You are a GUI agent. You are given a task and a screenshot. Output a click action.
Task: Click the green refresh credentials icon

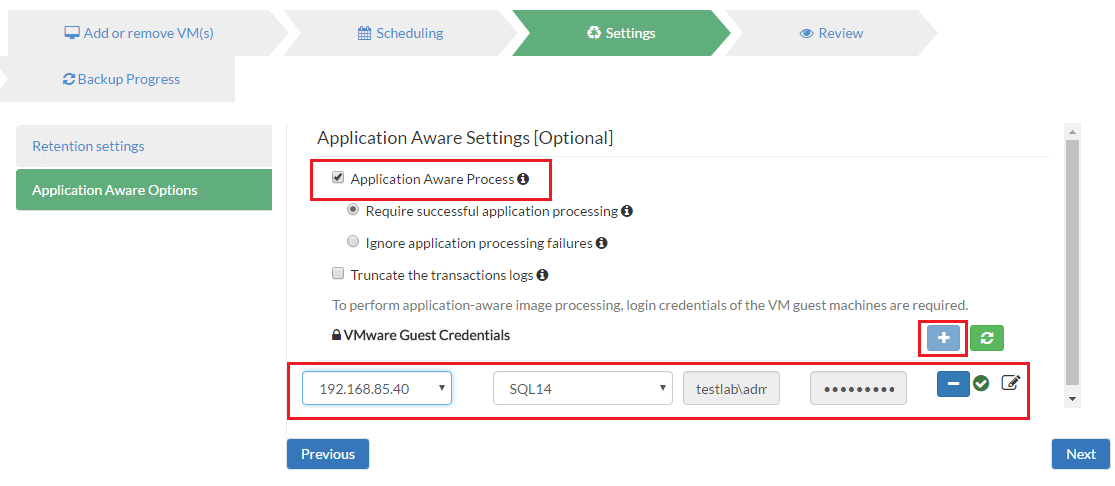coord(987,338)
